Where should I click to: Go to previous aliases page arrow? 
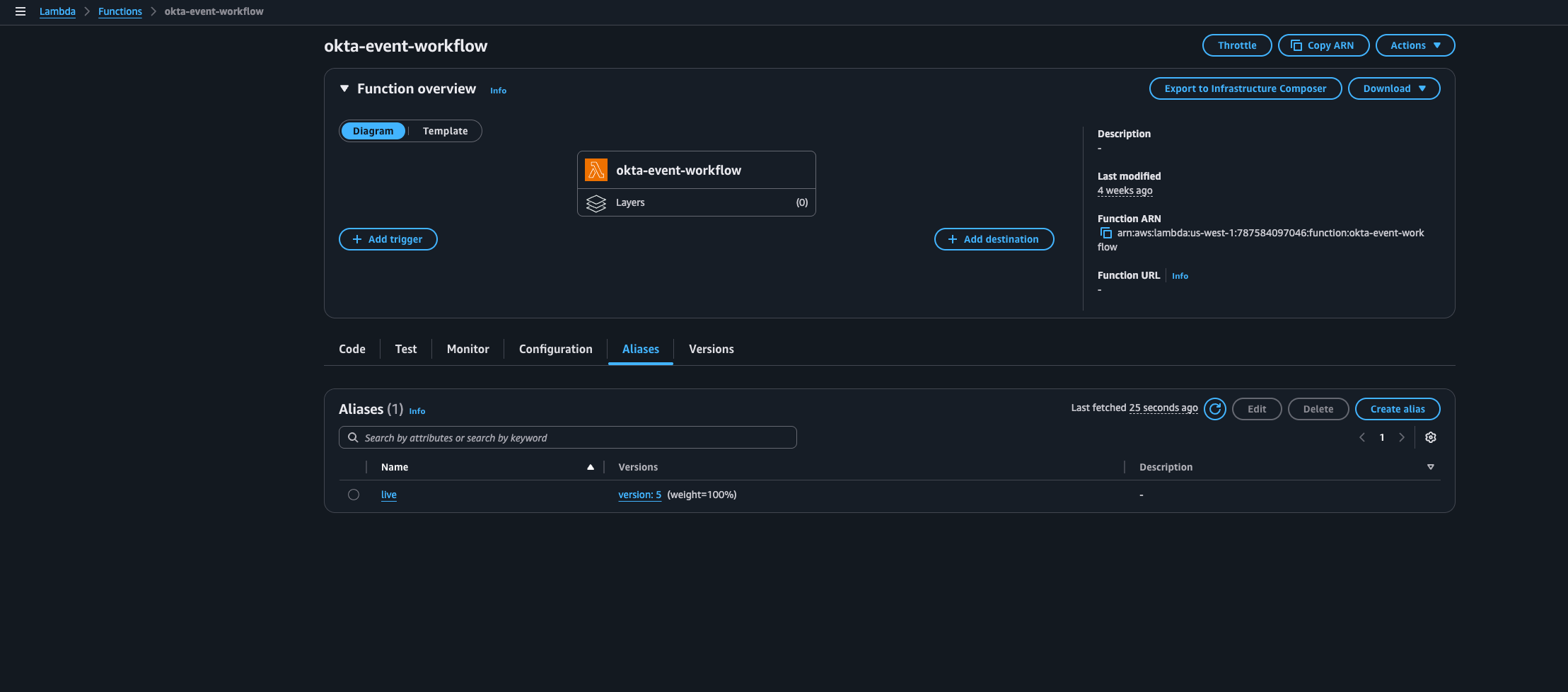click(x=1361, y=437)
